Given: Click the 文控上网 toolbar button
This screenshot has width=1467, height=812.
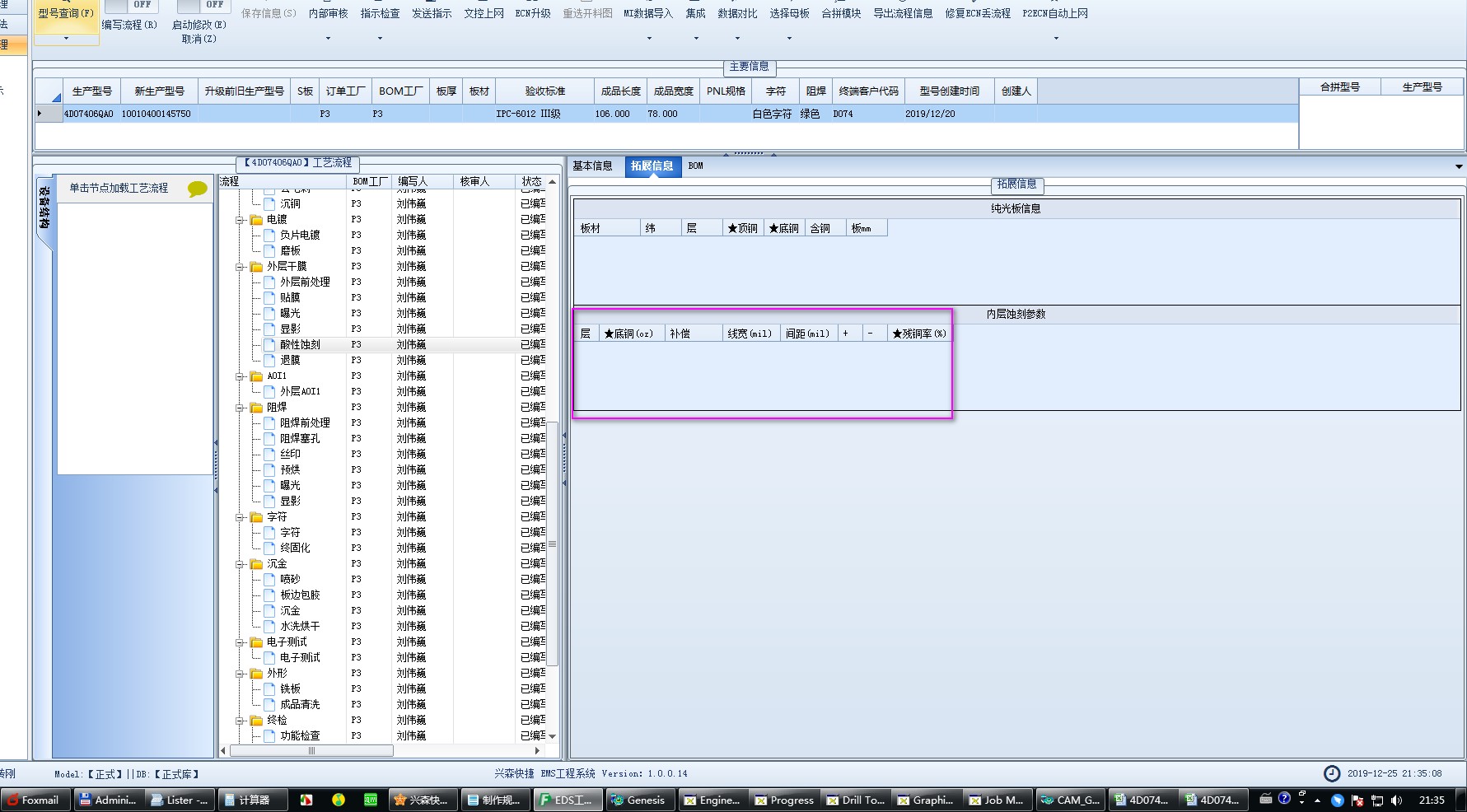Looking at the screenshot, I should pyautogui.click(x=484, y=14).
